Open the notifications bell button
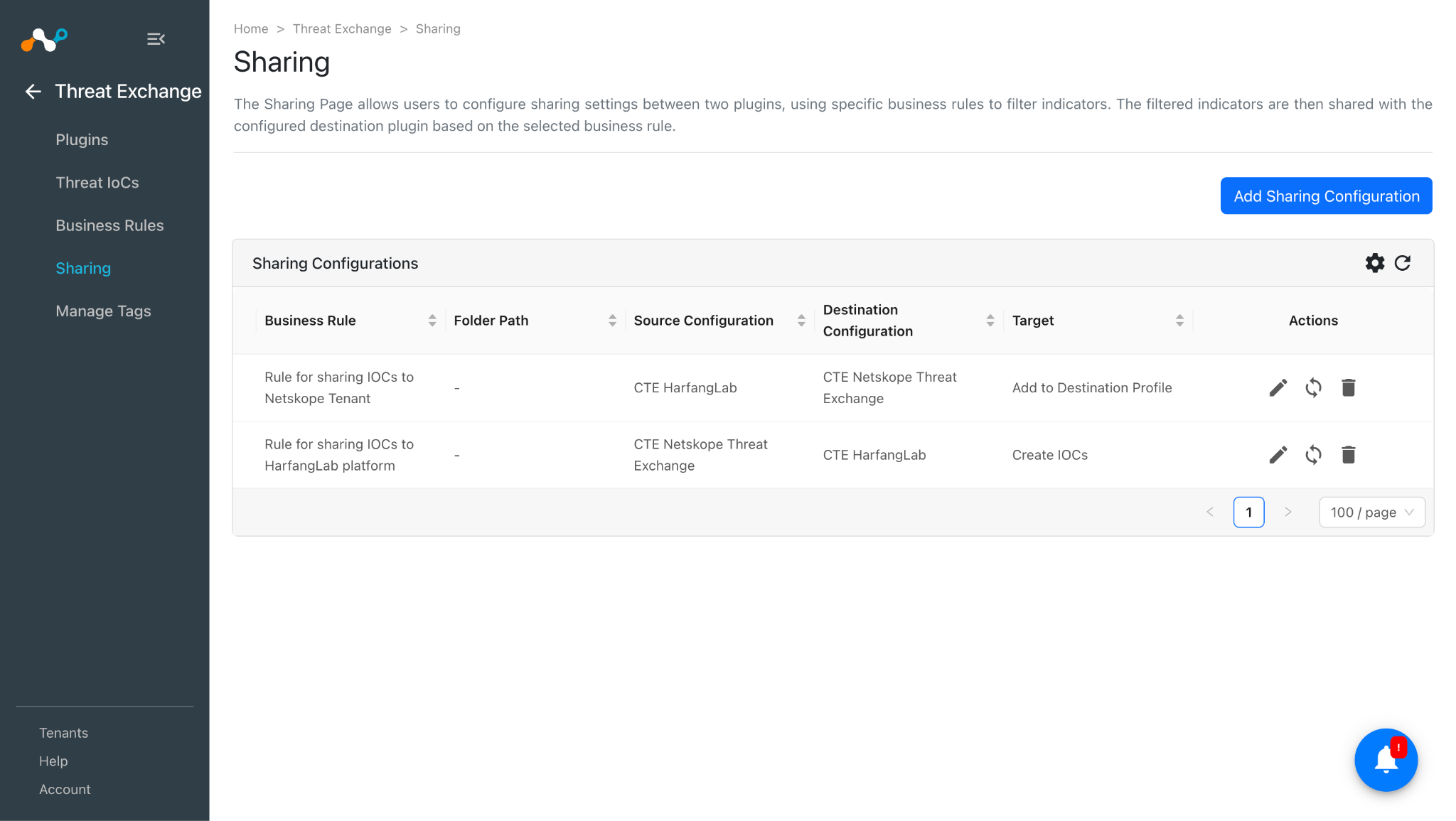The image size is (1456, 821). pos(1386,760)
